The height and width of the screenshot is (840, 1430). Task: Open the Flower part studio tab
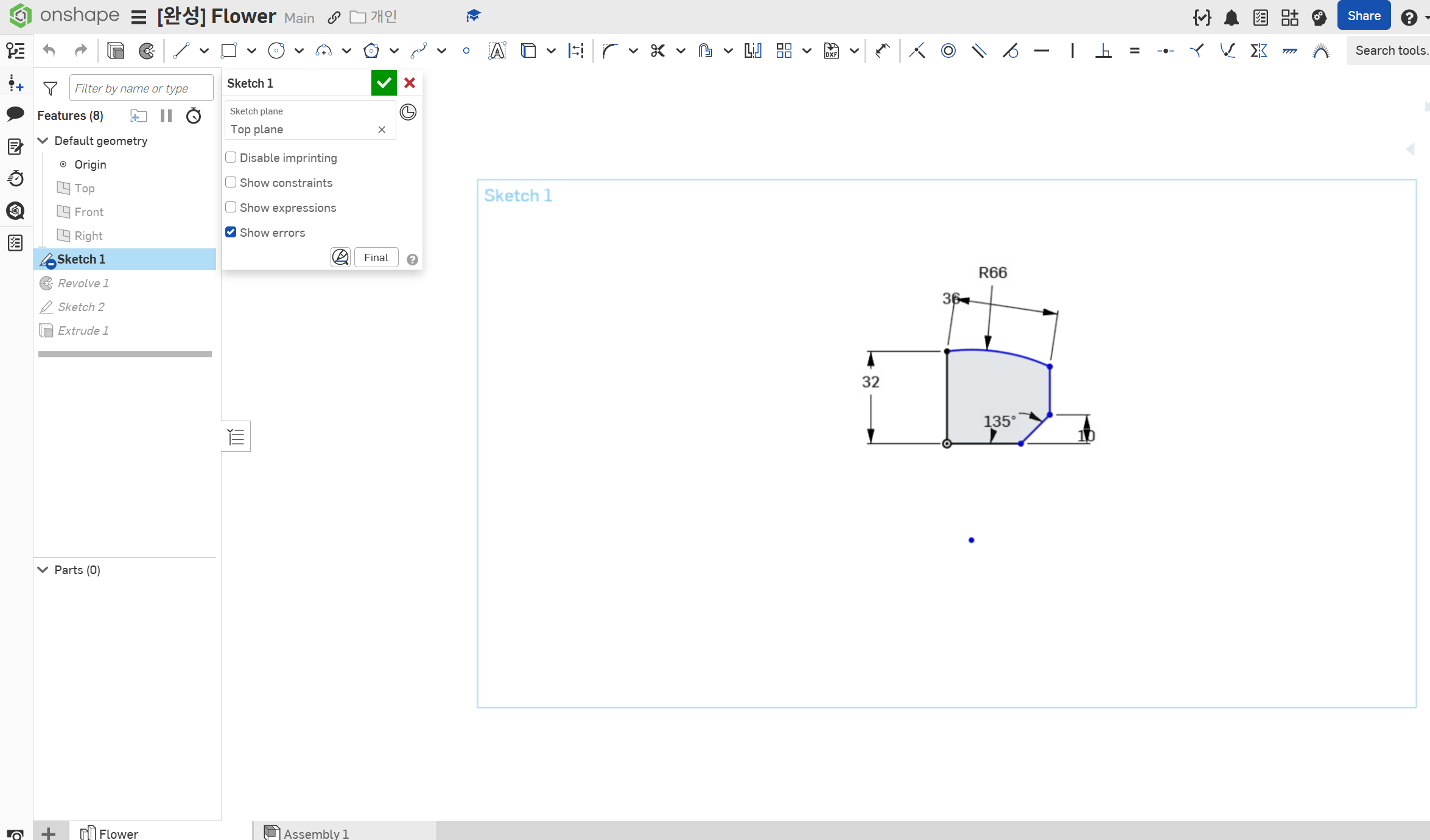click(118, 833)
